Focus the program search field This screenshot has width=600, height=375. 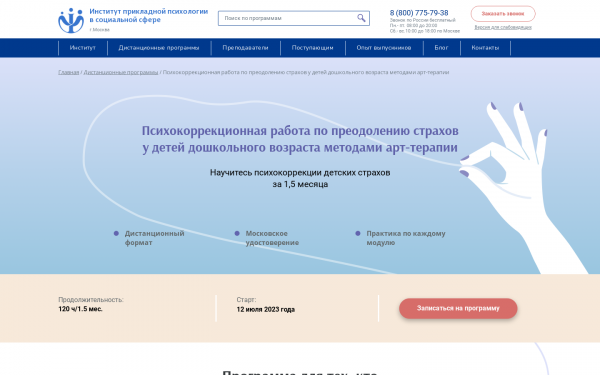click(293, 18)
